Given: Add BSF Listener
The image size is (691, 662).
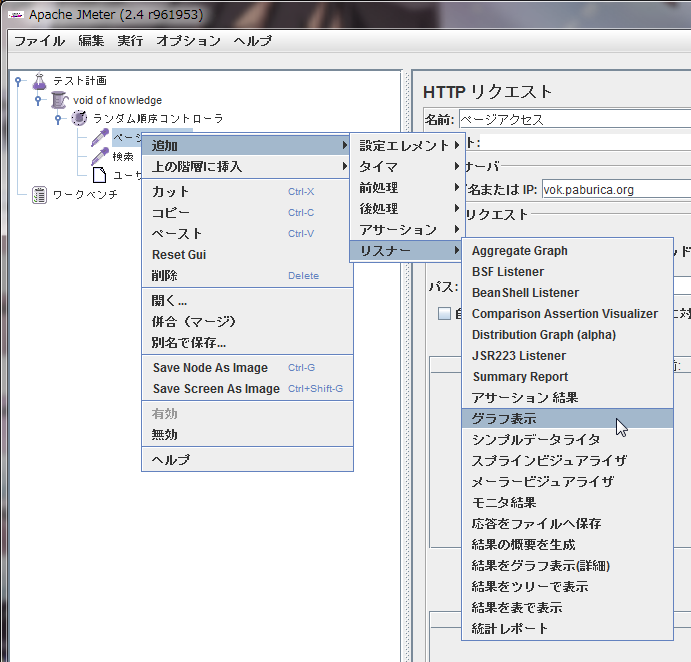Looking at the screenshot, I should coord(568,272).
